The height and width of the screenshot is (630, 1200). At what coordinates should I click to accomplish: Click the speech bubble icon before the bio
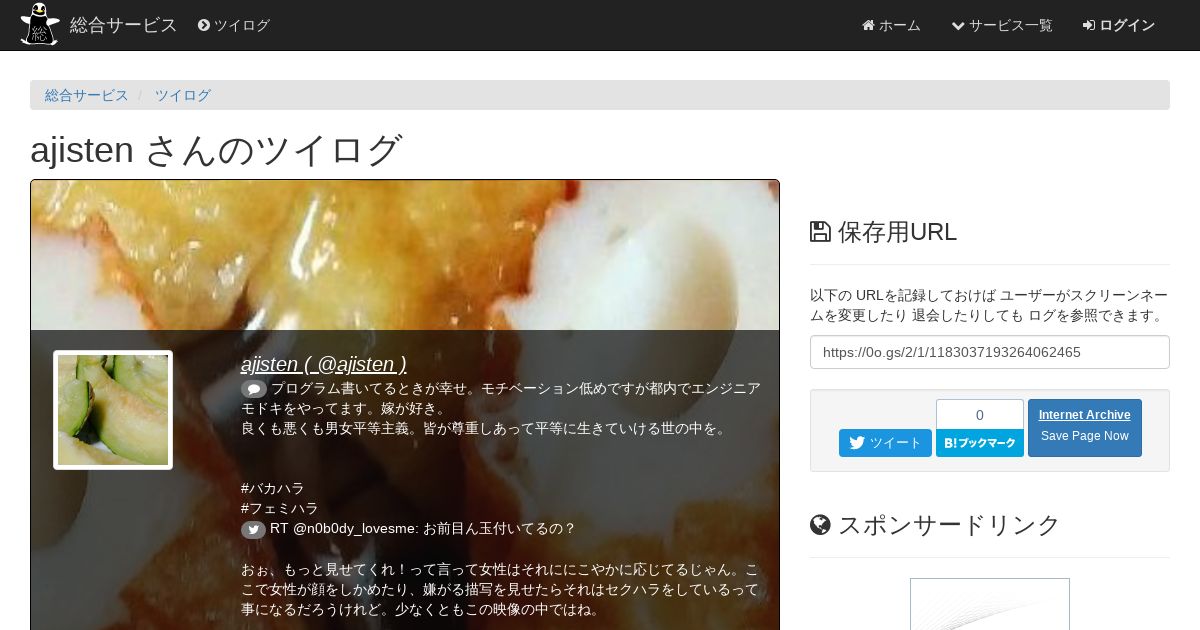click(254, 389)
